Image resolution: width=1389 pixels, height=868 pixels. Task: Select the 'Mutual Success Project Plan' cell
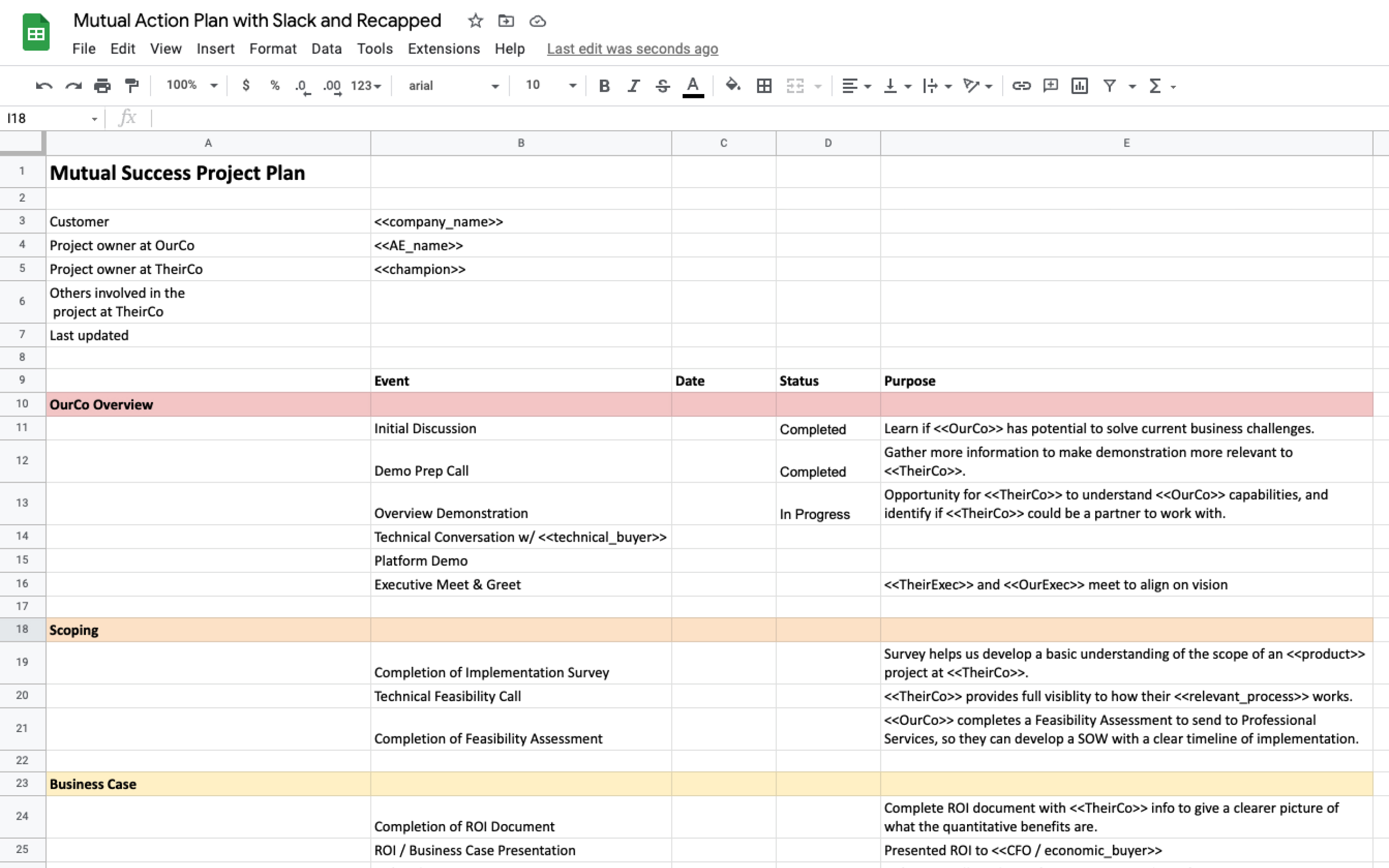(208, 172)
